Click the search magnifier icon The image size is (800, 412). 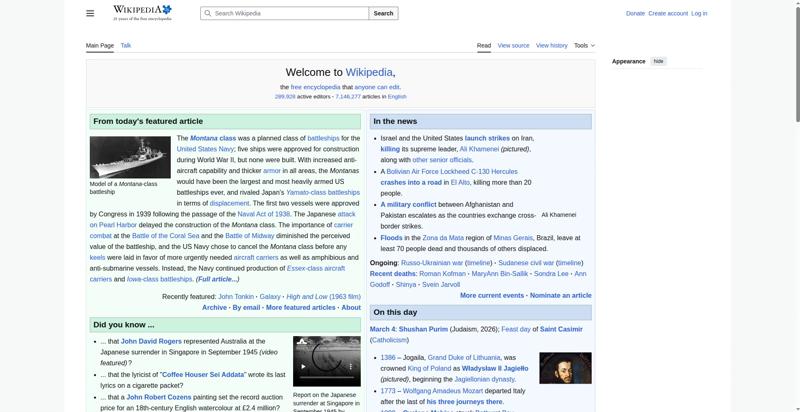click(x=207, y=13)
